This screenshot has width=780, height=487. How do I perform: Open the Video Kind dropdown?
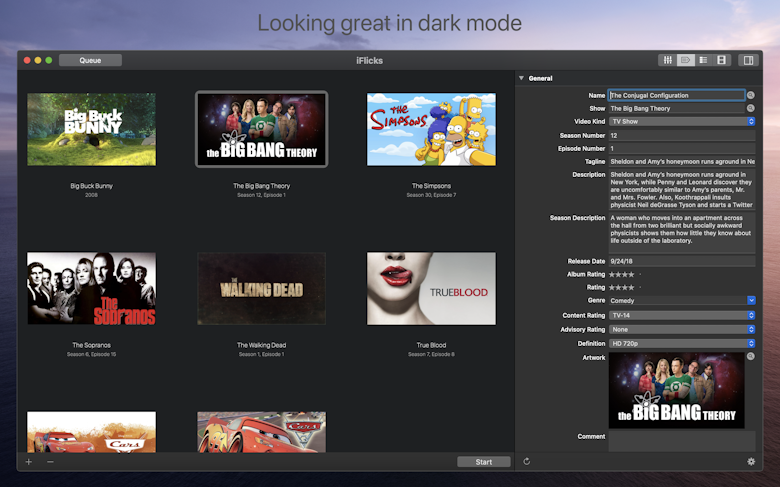point(682,121)
